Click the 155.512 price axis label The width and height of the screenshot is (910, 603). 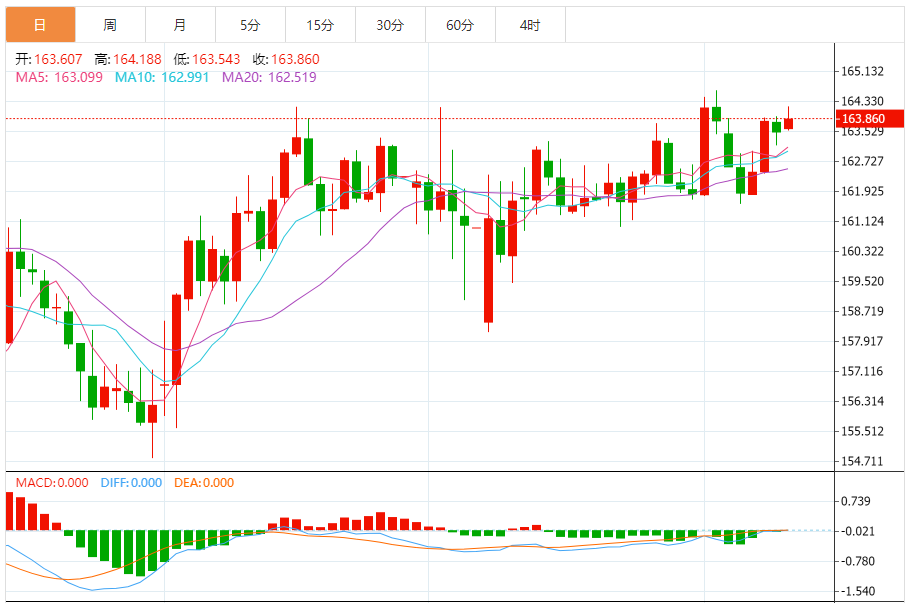click(862, 431)
